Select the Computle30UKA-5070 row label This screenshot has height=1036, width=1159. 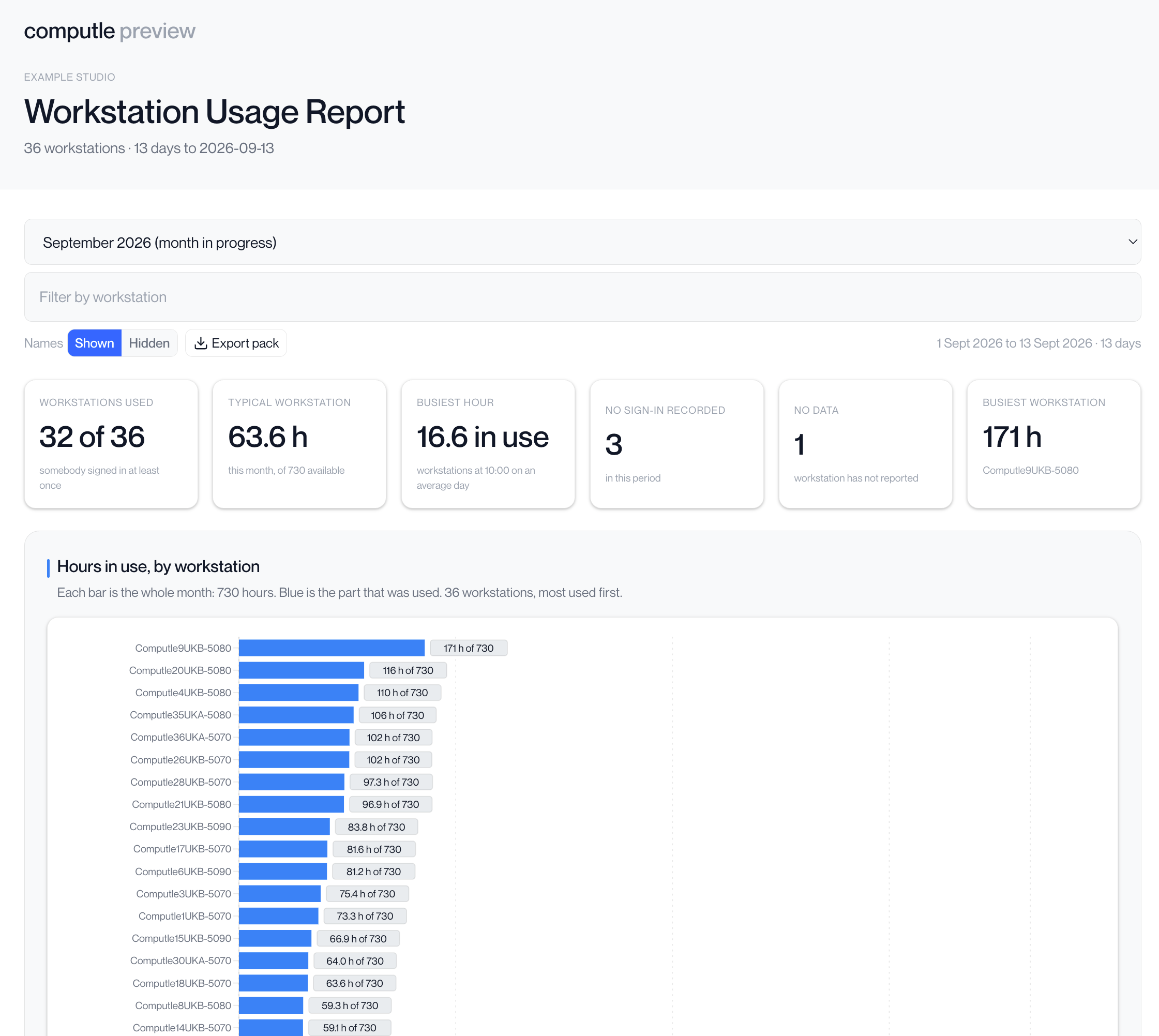[180, 961]
